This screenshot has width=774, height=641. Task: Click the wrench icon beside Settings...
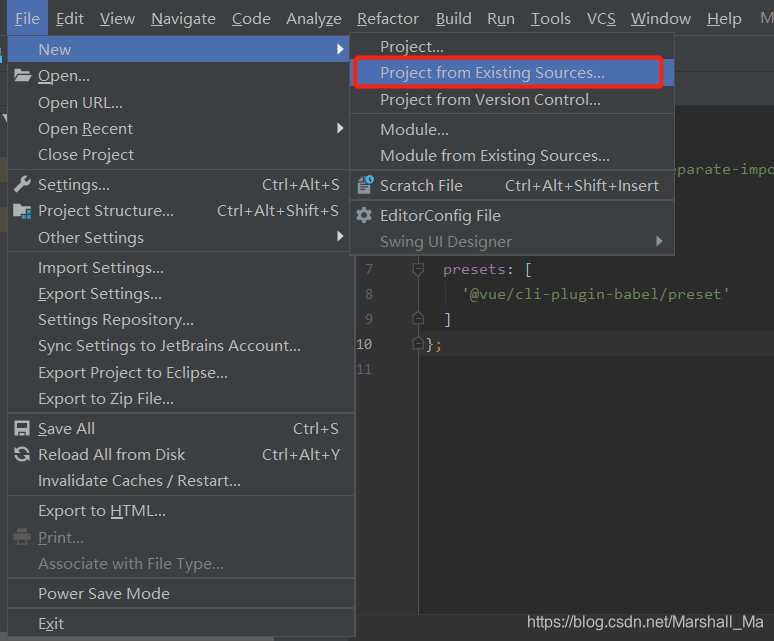(x=22, y=184)
